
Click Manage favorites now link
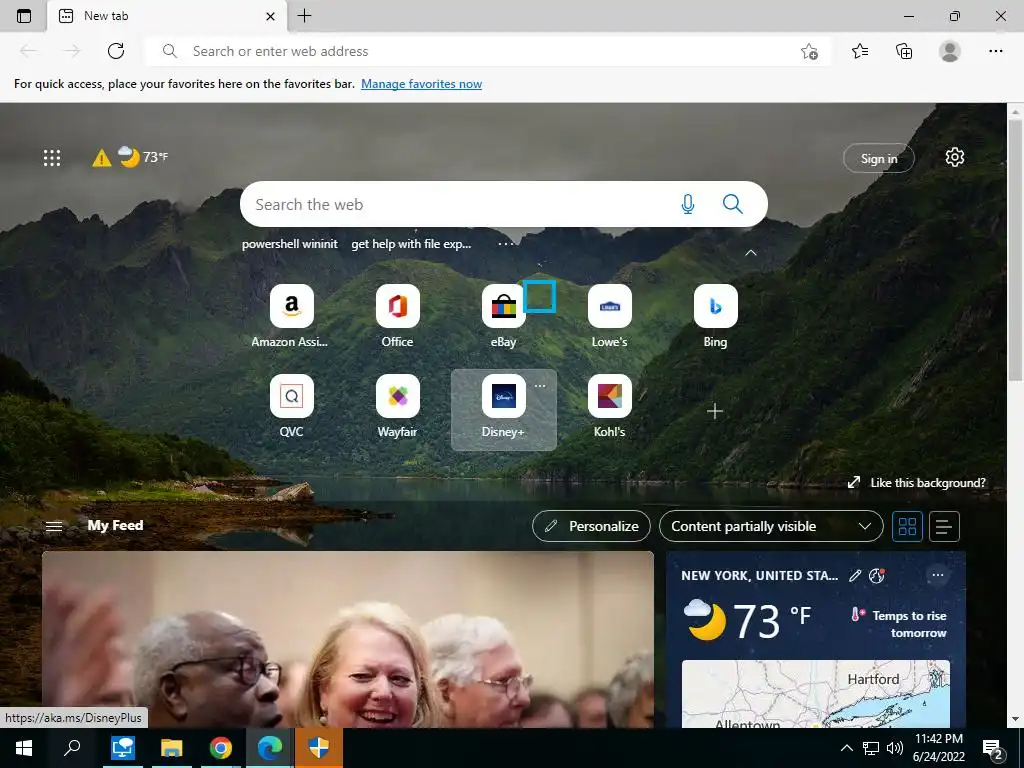pyautogui.click(x=421, y=84)
